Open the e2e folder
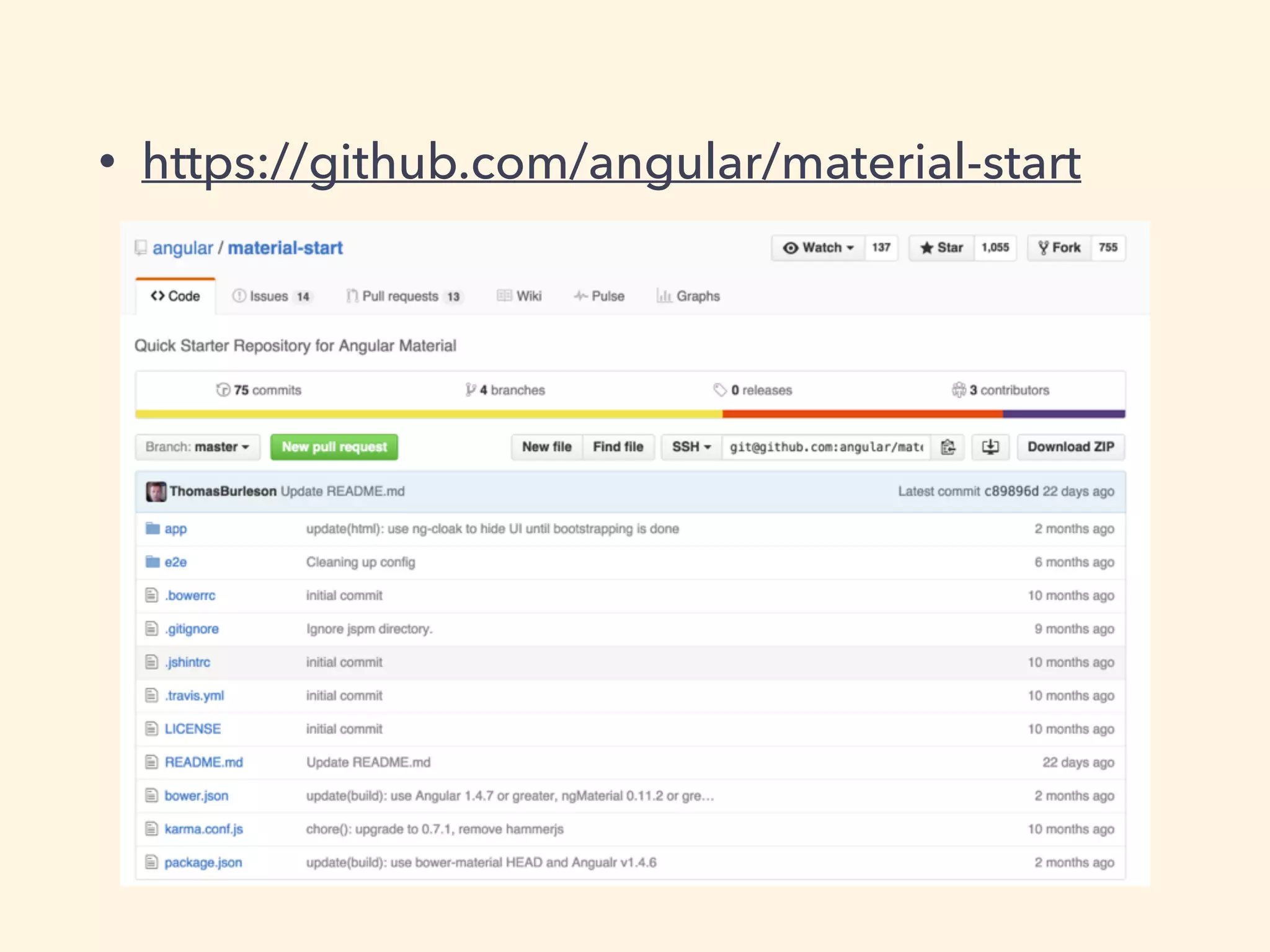This screenshot has width=1270, height=952. pyautogui.click(x=175, y=562)
